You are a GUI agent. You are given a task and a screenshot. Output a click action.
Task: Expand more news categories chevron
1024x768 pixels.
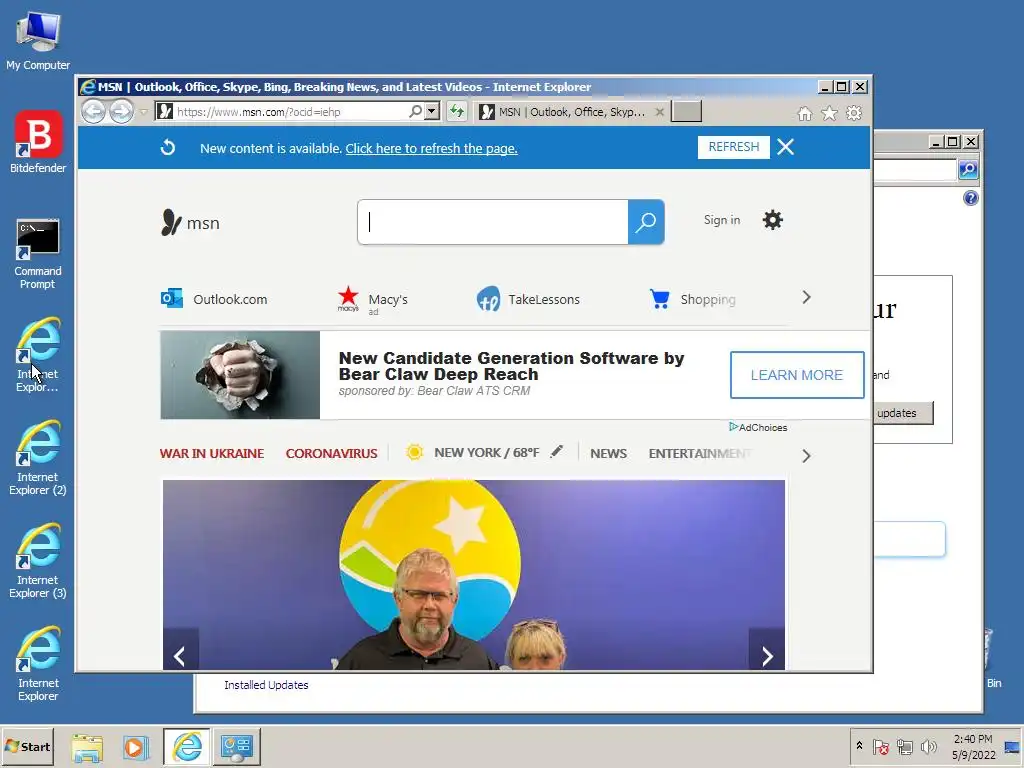(x=807, y=456)
